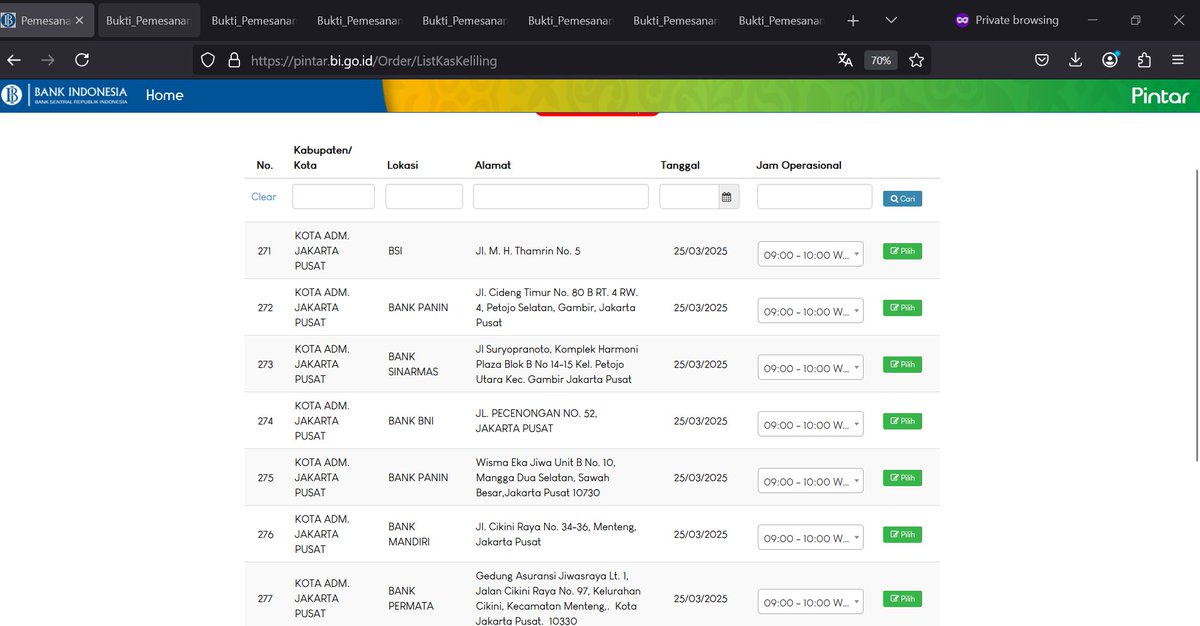This screenshot has width=1200, height=626.
Task: Click Pilih for row 274 Bank BNI
Action: (902, 421)
